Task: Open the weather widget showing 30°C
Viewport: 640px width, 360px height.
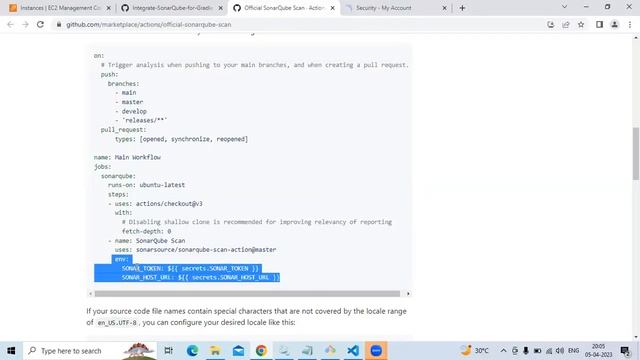Action: click(475, 351)
